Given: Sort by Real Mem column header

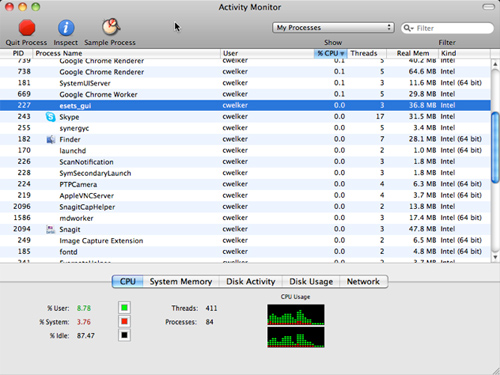Looking at the screenshot, I should coord(412,53).
